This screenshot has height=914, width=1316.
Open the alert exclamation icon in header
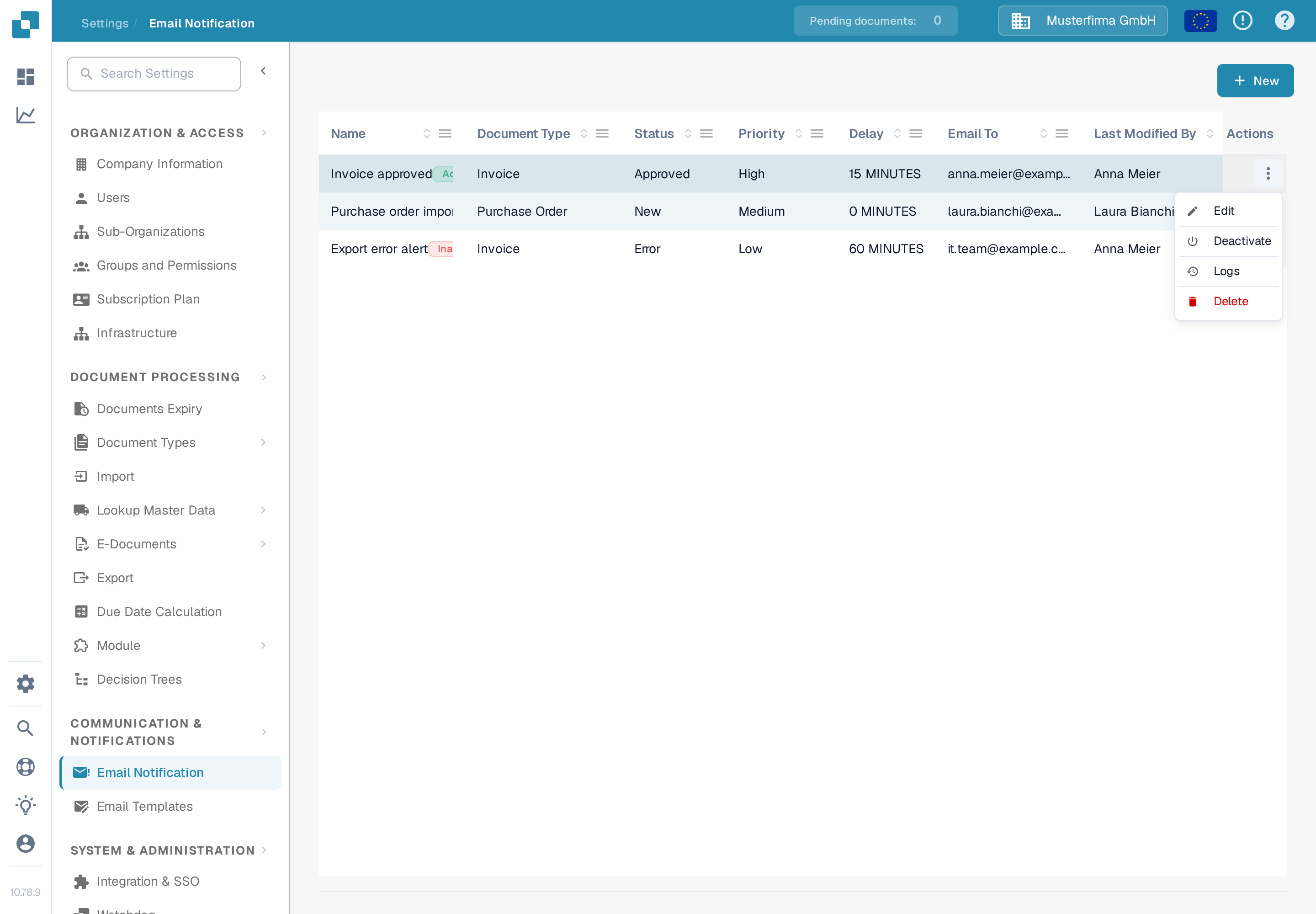[1242, 21]
